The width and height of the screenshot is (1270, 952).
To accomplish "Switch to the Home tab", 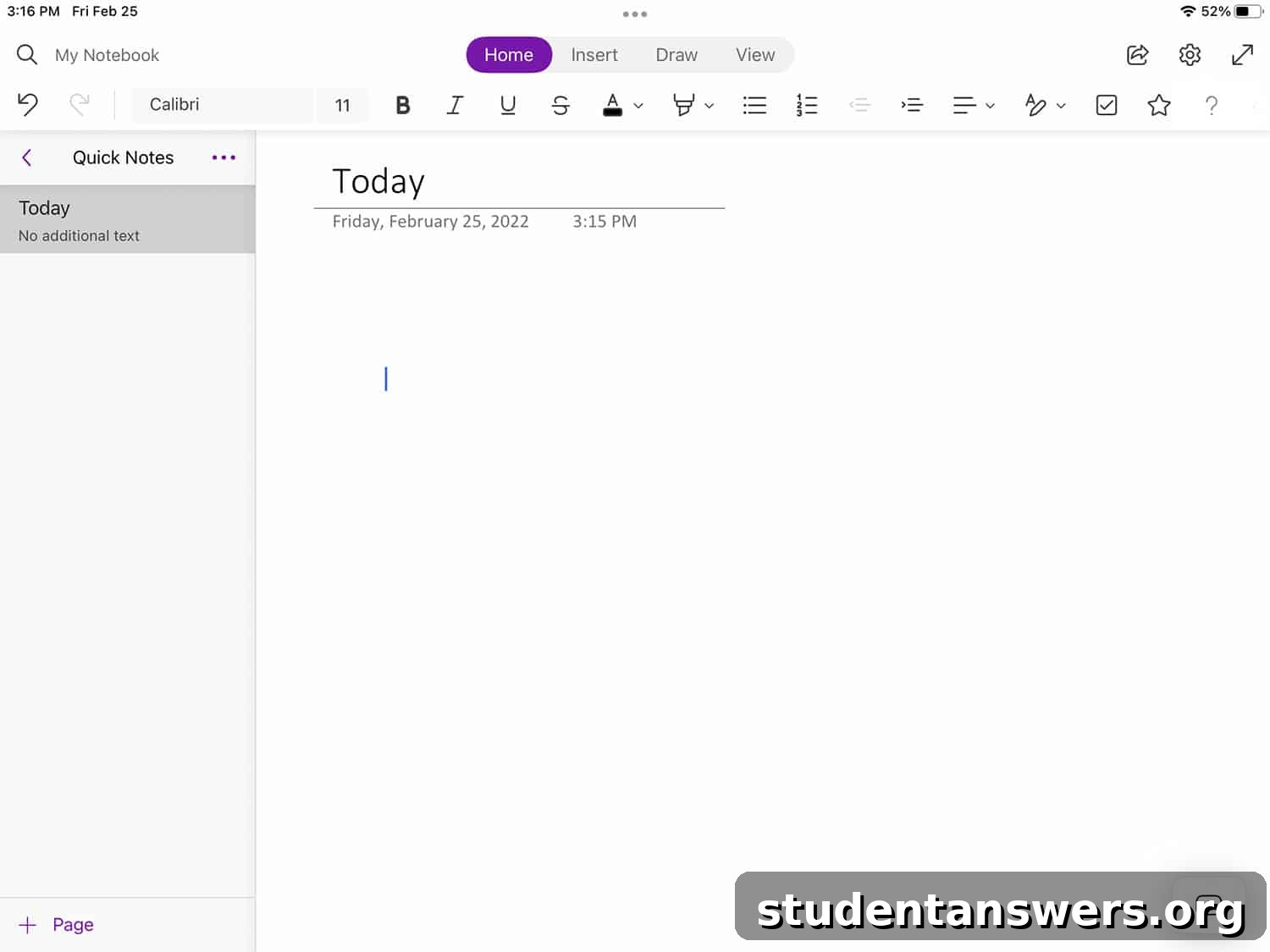I will coord(509,55).
